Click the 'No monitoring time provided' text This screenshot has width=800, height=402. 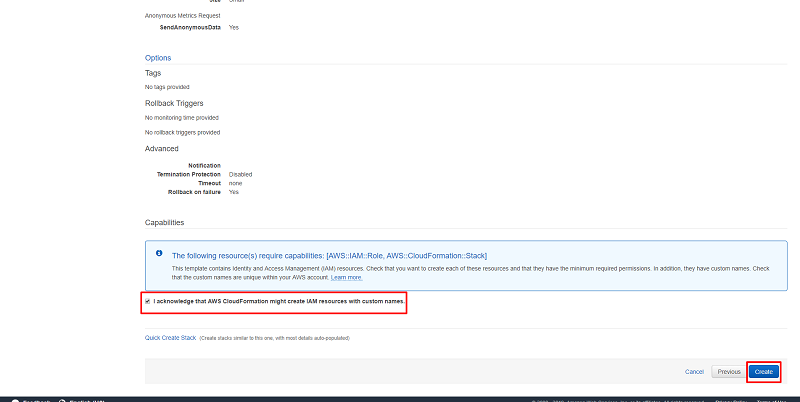click(182, 118)
